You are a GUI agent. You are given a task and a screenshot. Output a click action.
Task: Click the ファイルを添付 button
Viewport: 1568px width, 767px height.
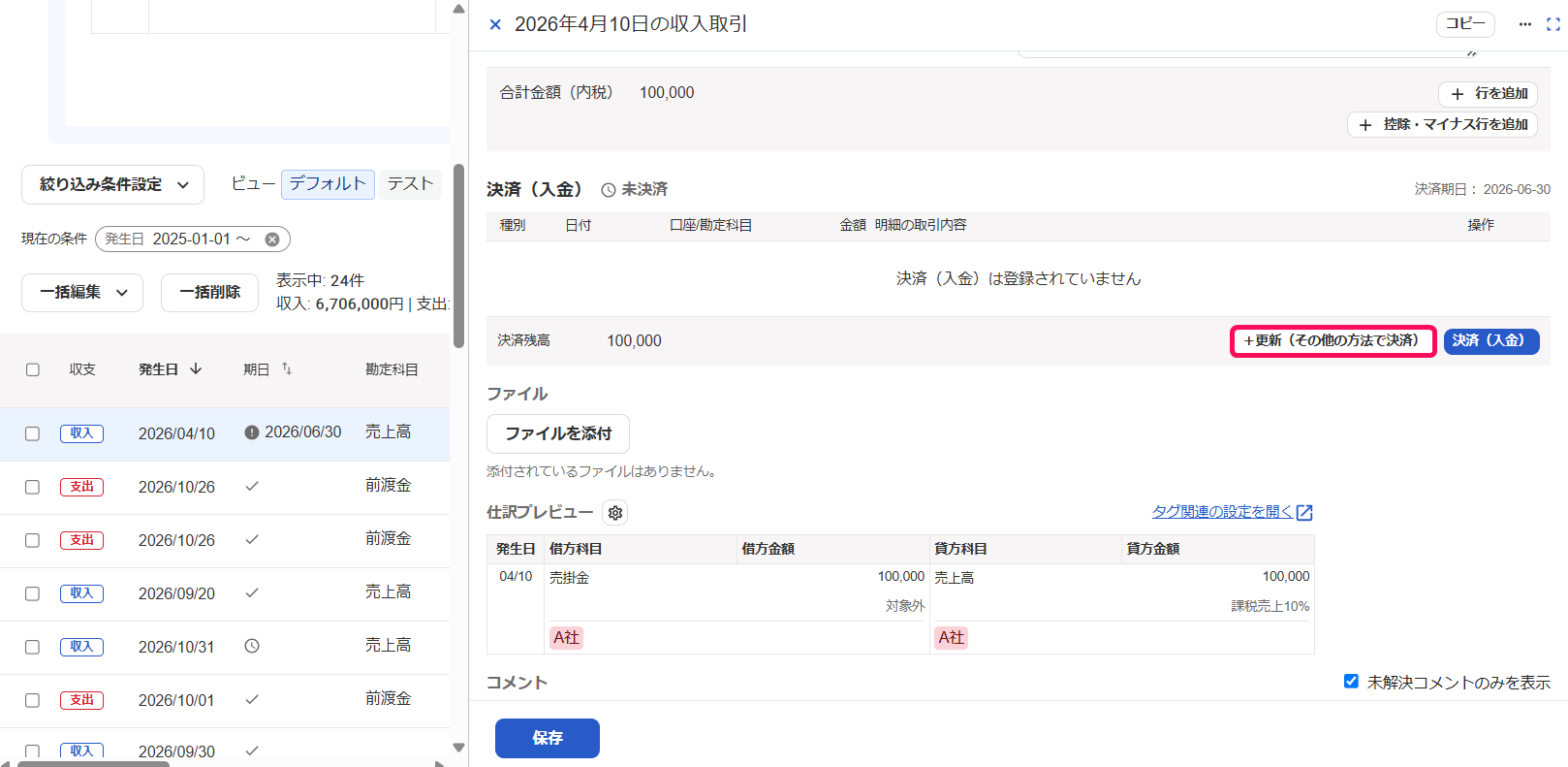(558, 433)
